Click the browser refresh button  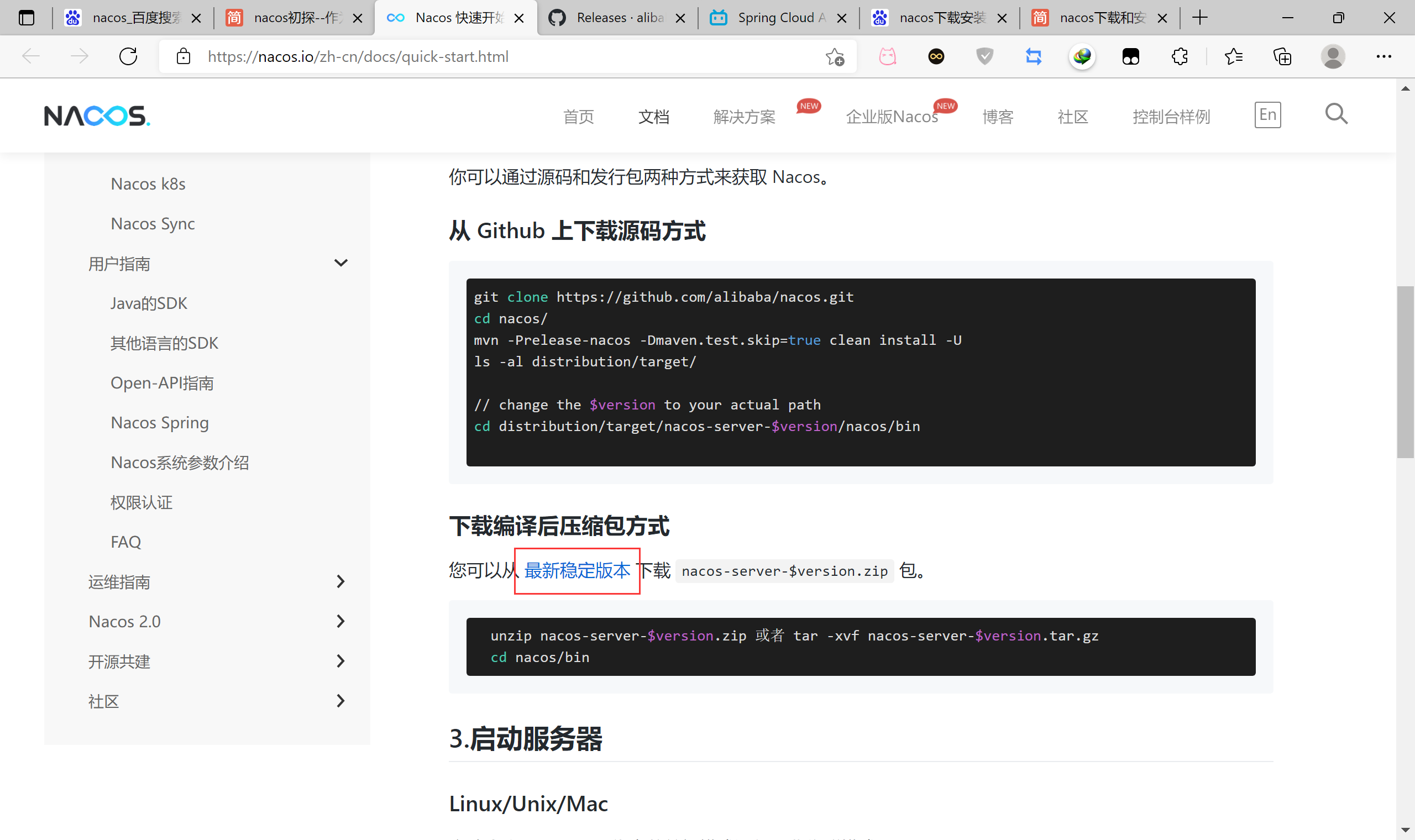(128, 56)
